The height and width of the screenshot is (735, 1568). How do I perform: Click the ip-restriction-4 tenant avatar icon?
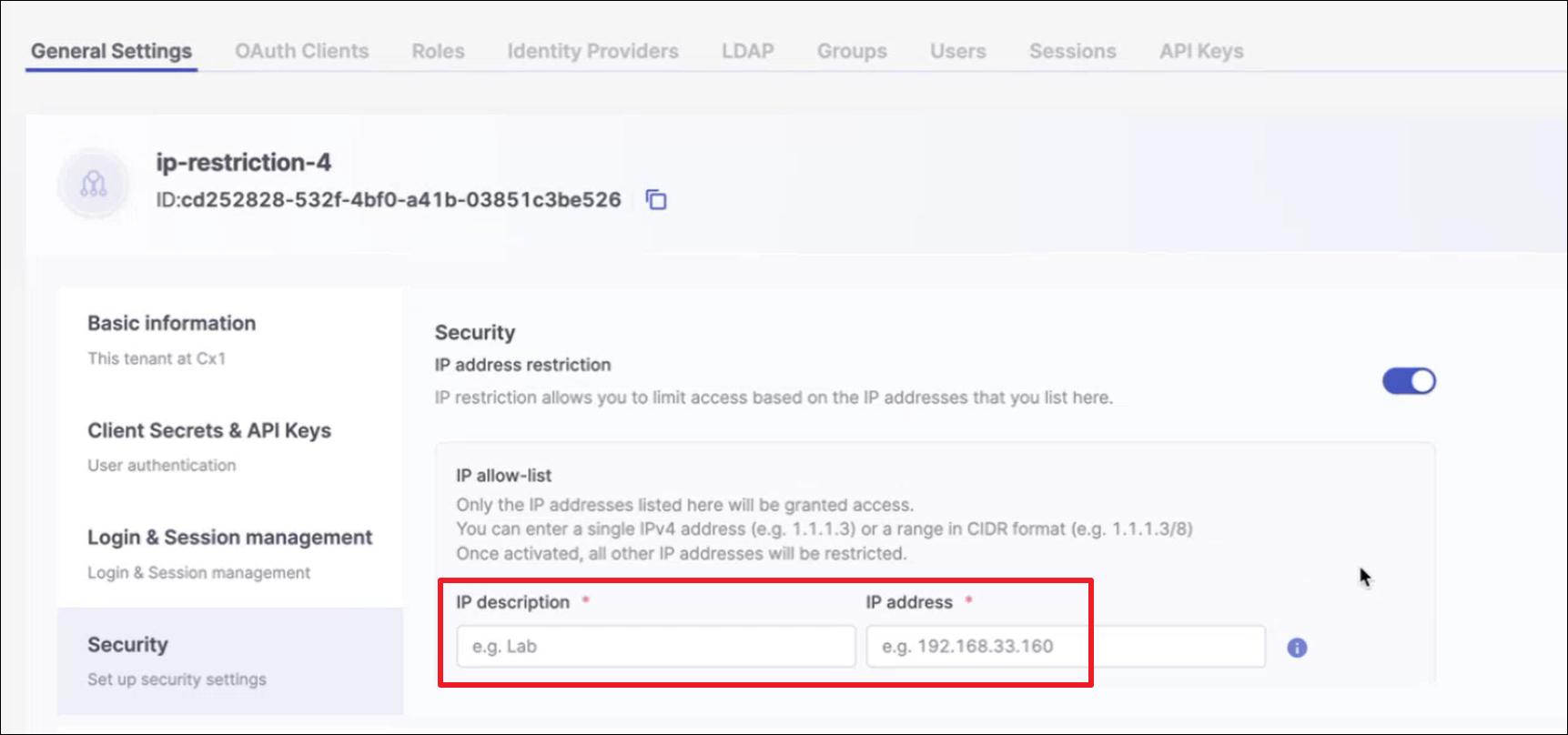click(94, 184)
